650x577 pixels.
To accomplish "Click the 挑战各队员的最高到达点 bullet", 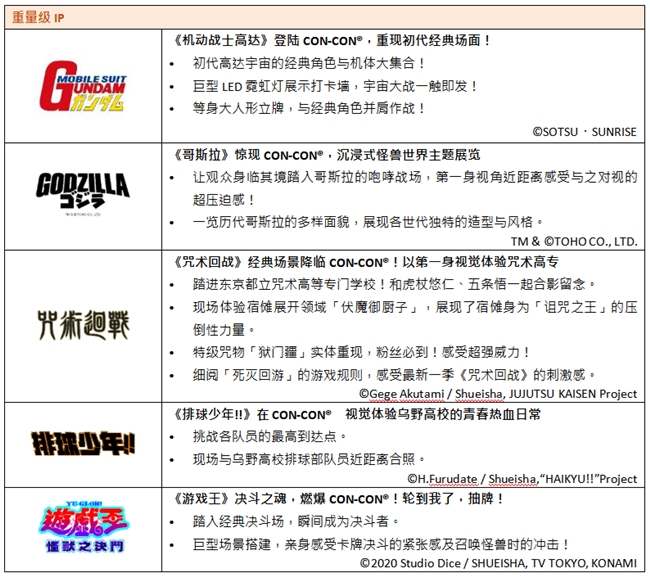I will tap(270, 436).
